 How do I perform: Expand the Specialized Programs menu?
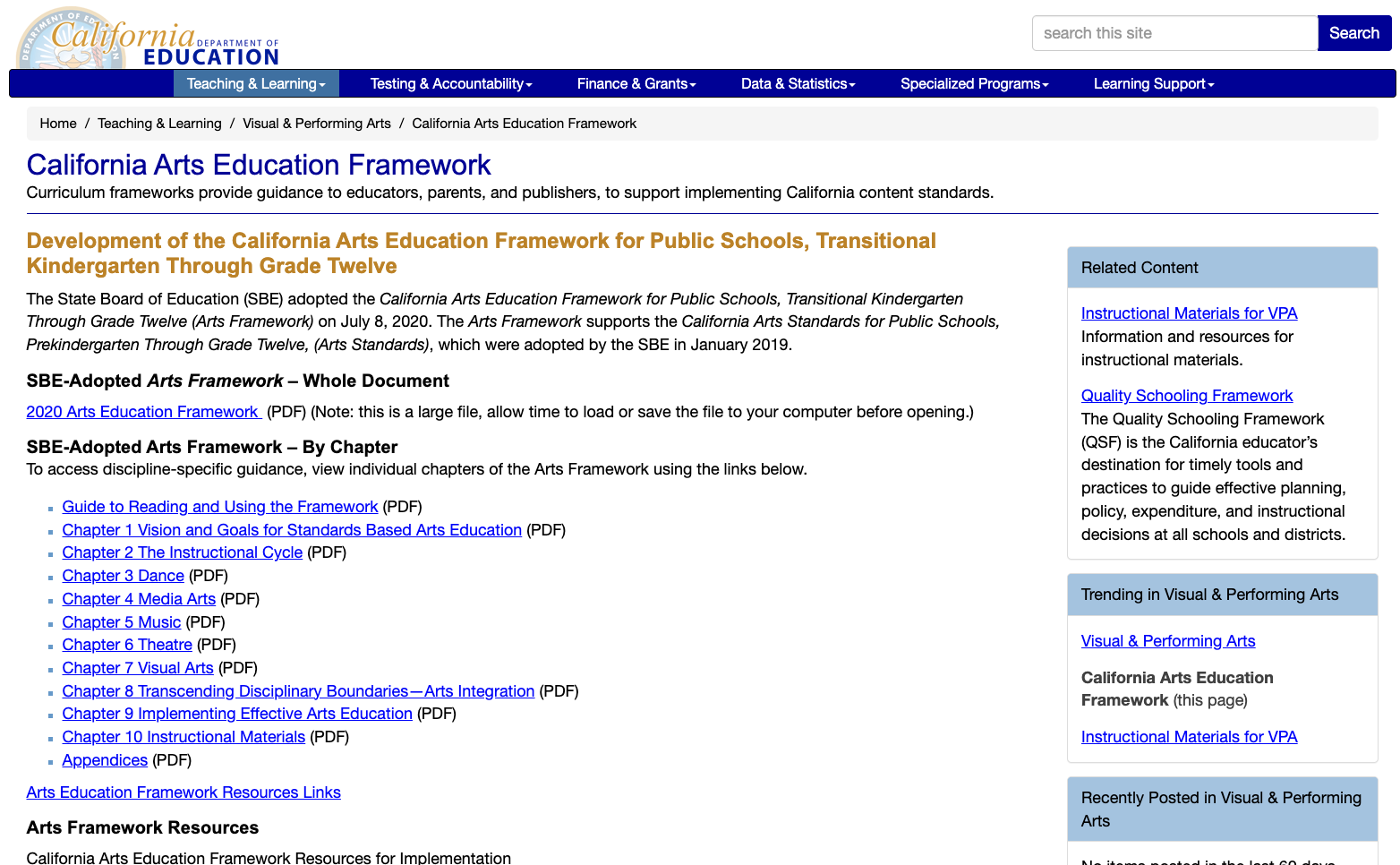pos(974,83)
